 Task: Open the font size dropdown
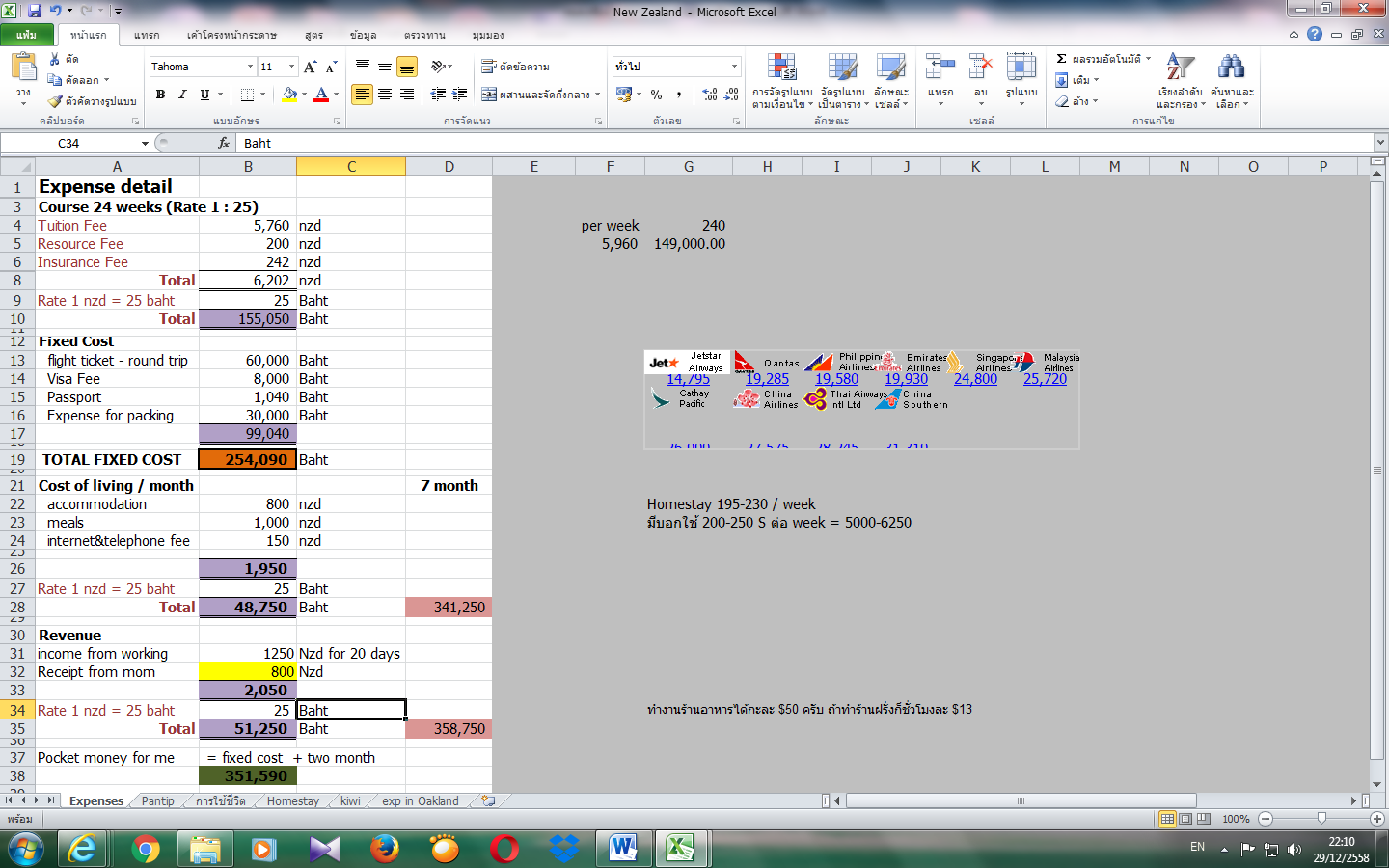292,67
